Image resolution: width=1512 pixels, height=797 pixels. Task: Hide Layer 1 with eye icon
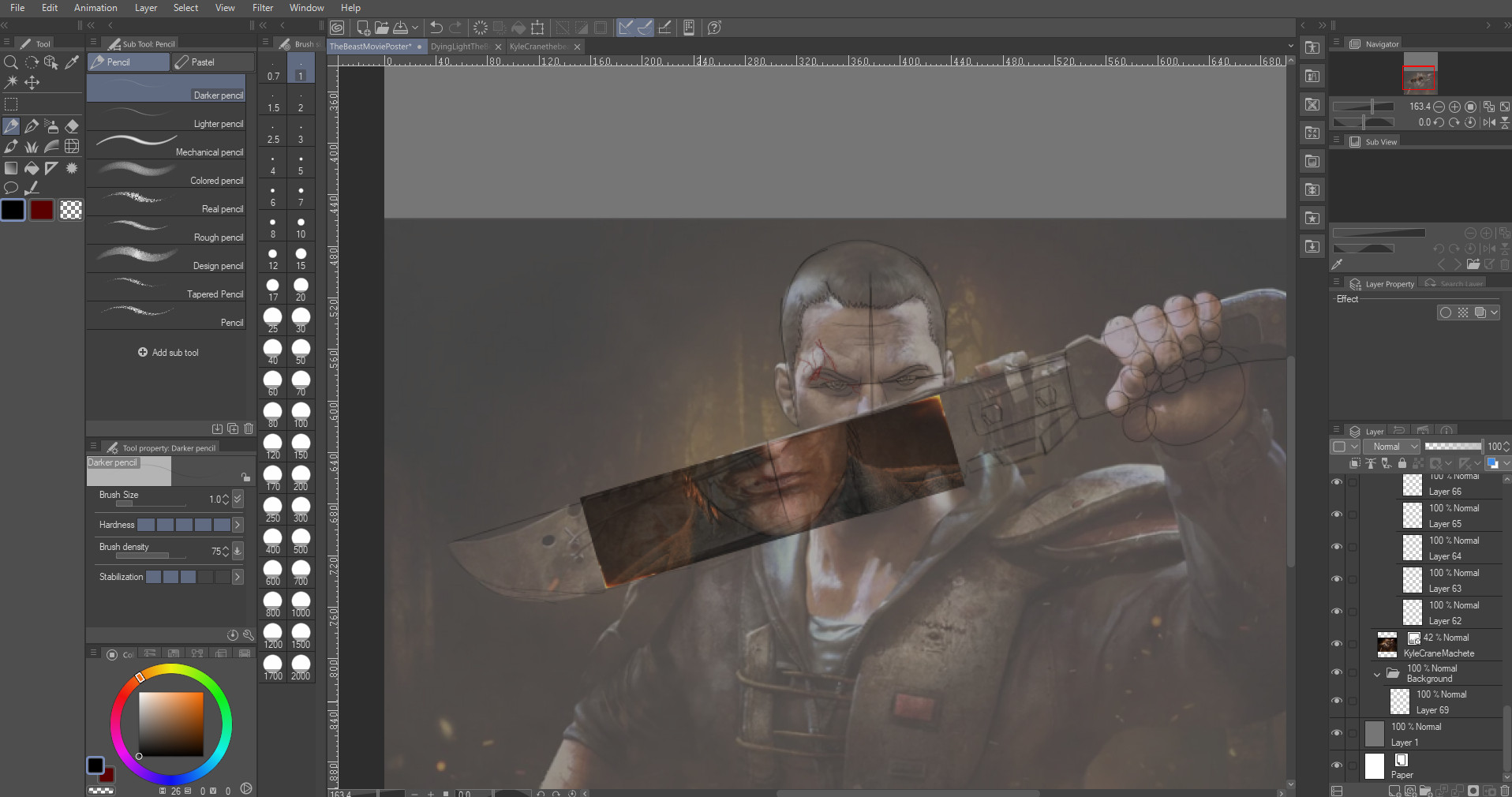[1337, 733]
